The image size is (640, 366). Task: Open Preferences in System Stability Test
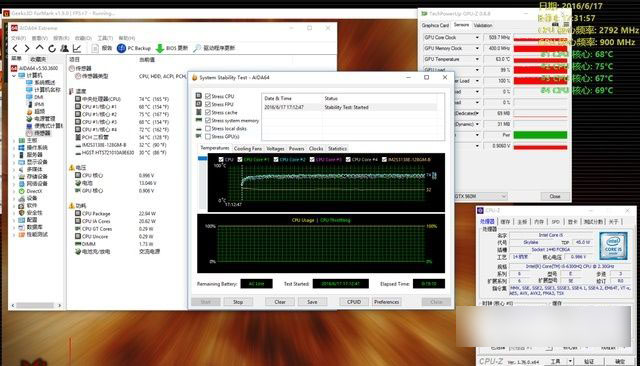387,302
